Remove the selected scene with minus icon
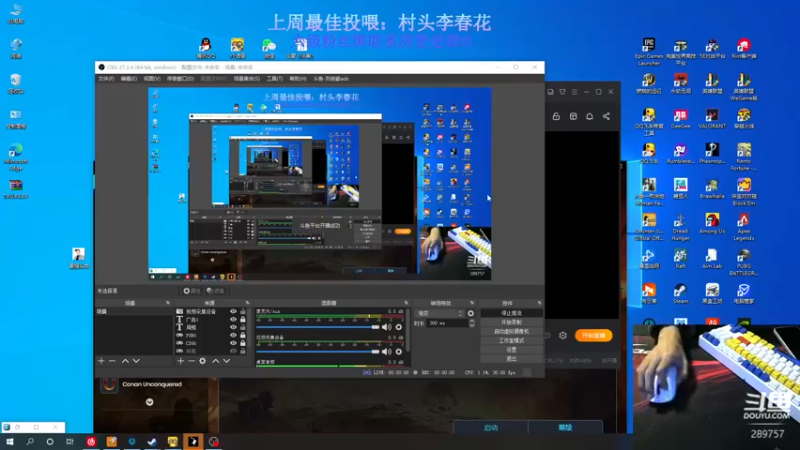800x450 pixels. tap(112, 361)
